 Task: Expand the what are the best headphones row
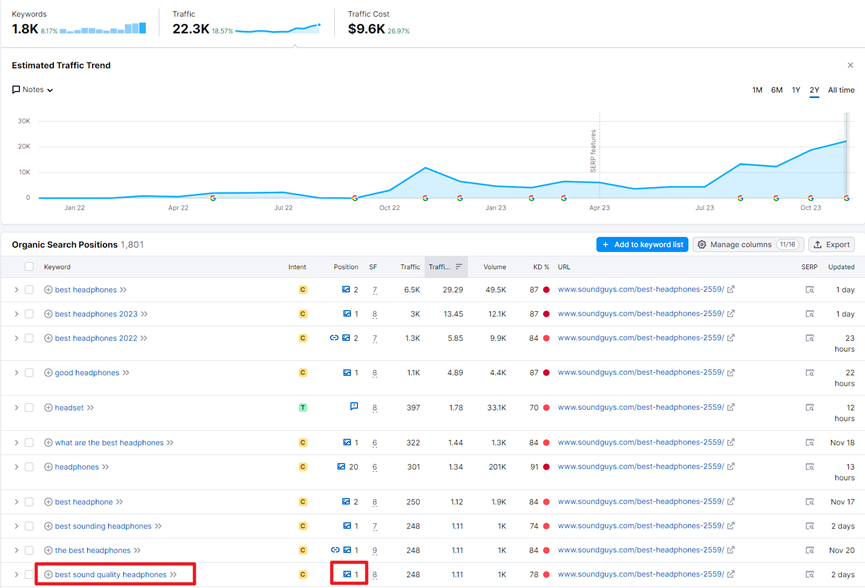(x=16, y=443)
